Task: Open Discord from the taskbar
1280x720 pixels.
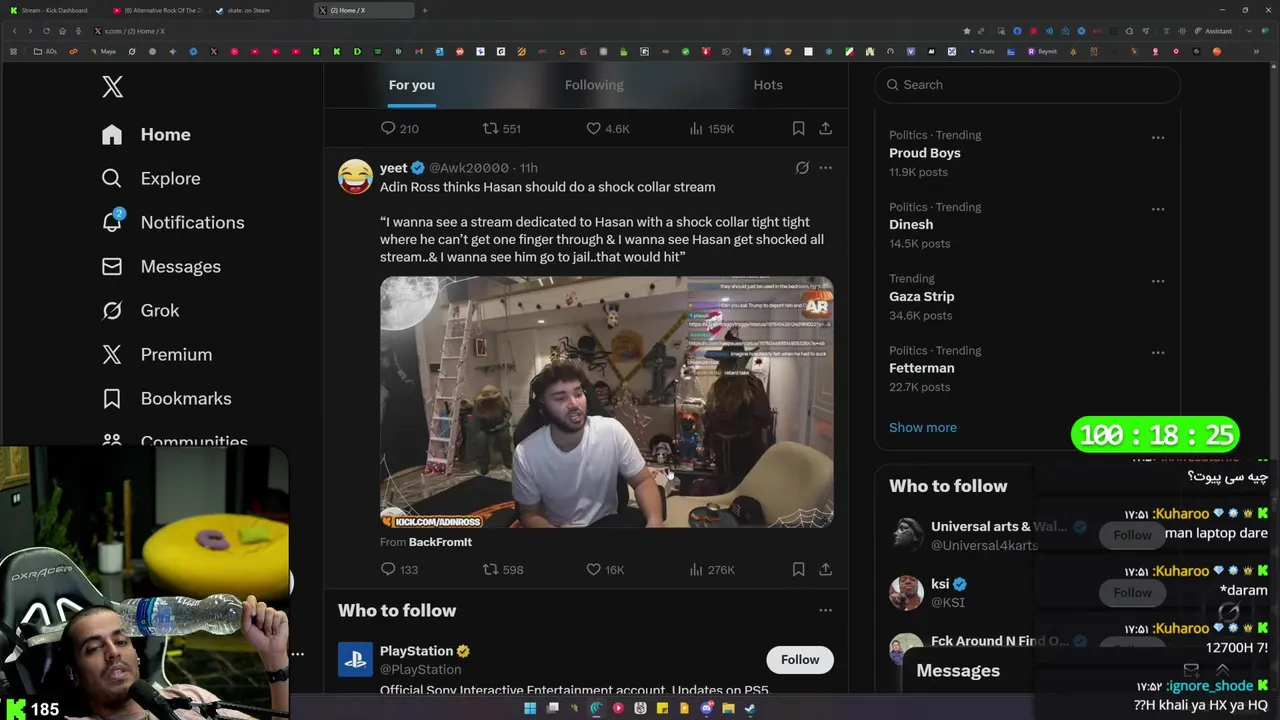Action: pos(706,709)
